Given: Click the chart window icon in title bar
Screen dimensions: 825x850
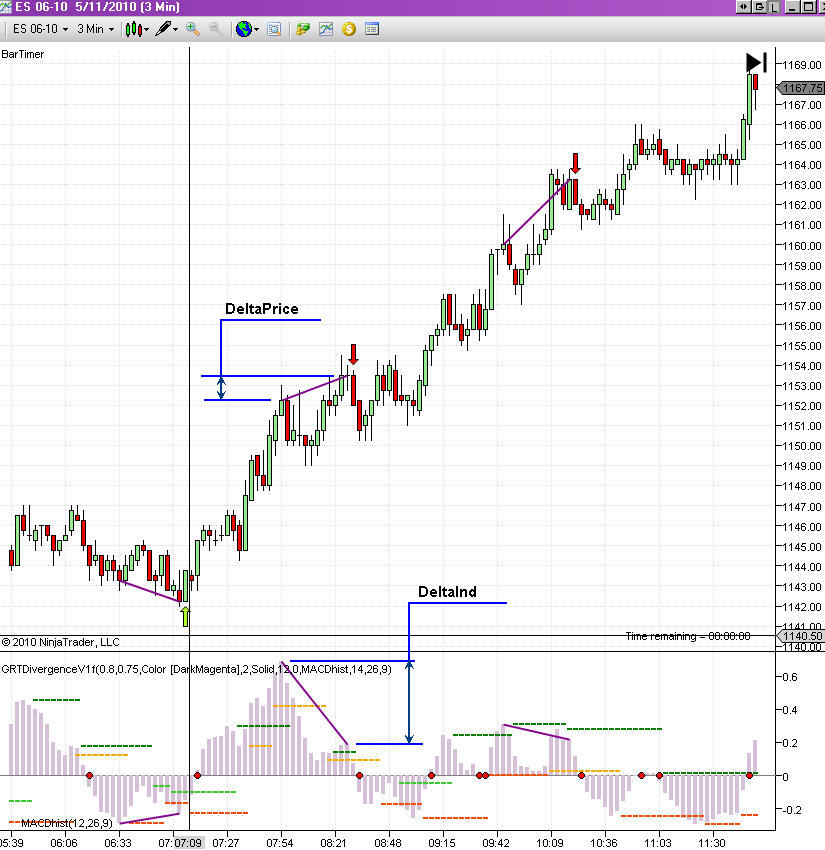Looking at the screenshot, I should click(6, 7).
